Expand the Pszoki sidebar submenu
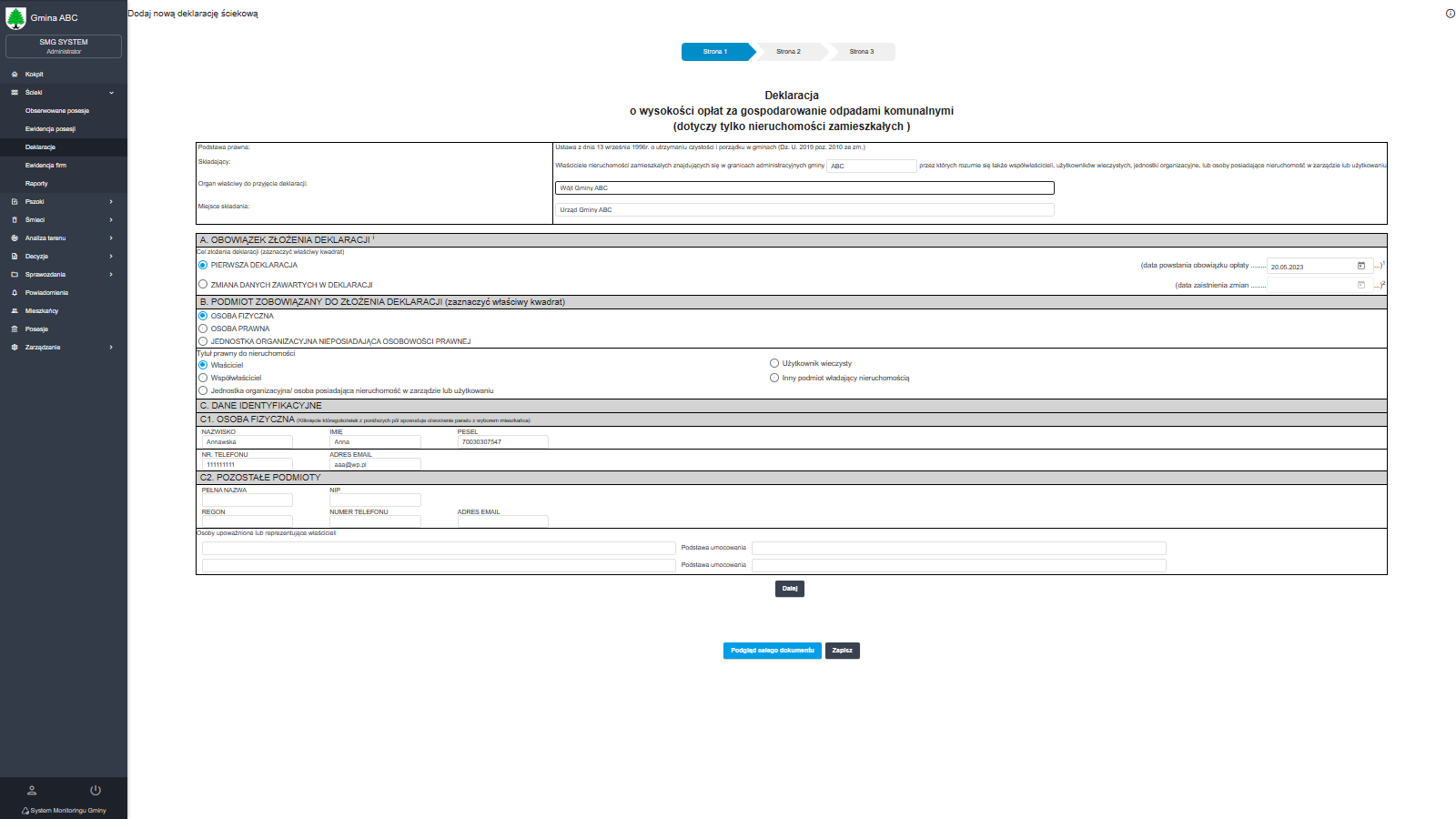1456x819 pixels. [111, 202]
